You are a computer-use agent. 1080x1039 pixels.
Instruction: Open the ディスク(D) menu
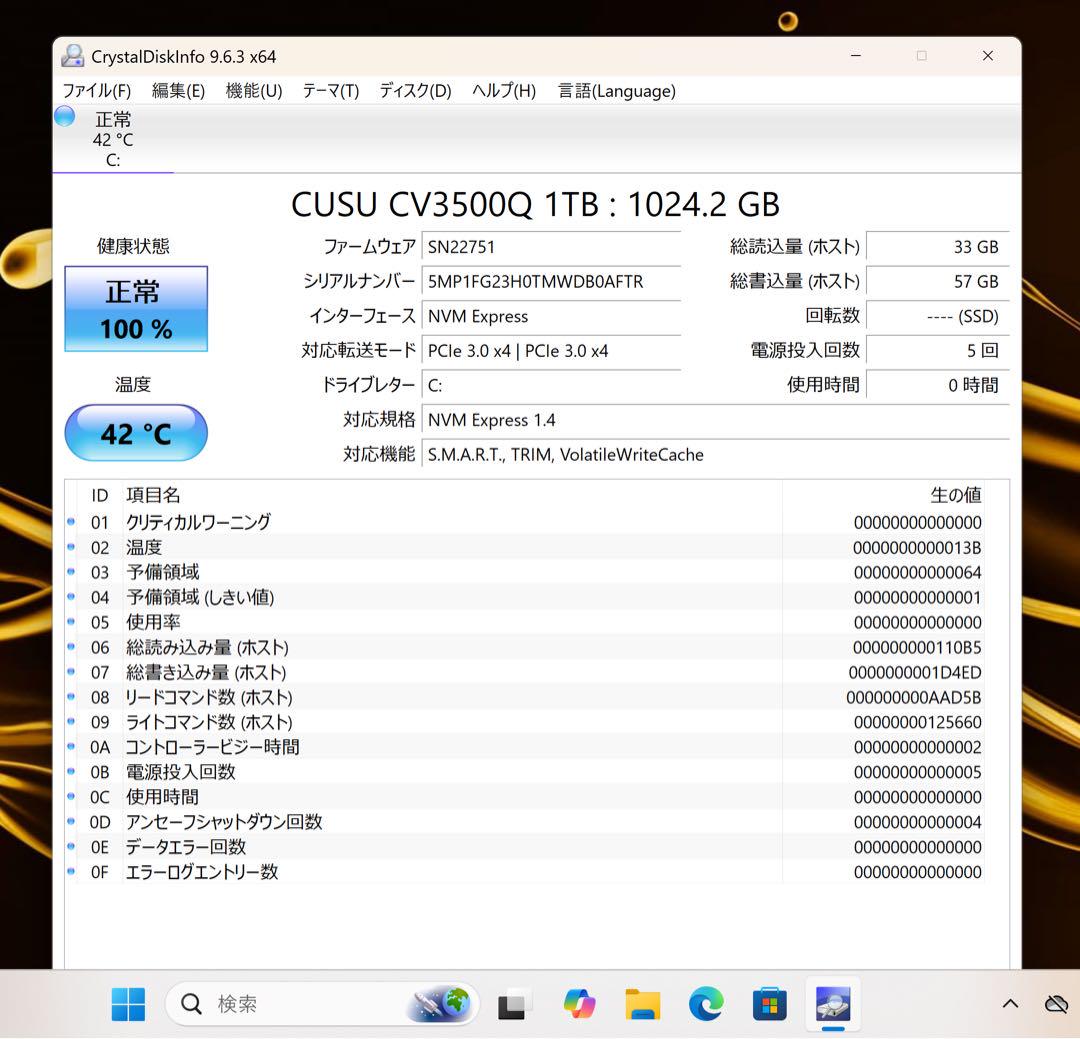coord(415,91)
